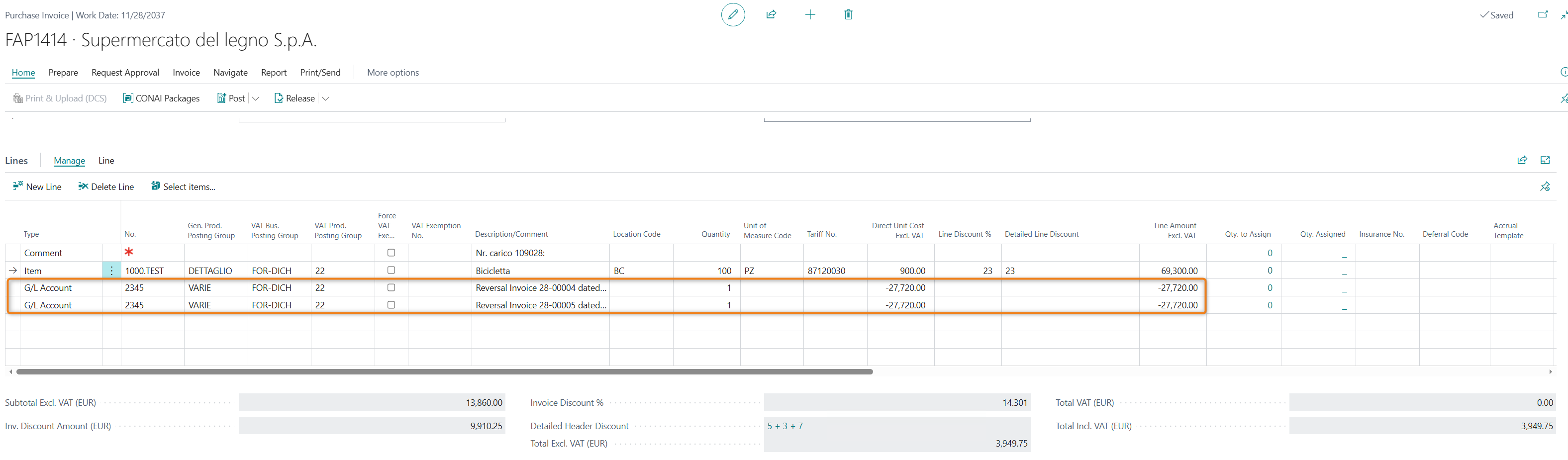Click the horizontal scrollbar of the lines grid
Viewport: 1568px width, 460px height.
[x=444, y=371]
